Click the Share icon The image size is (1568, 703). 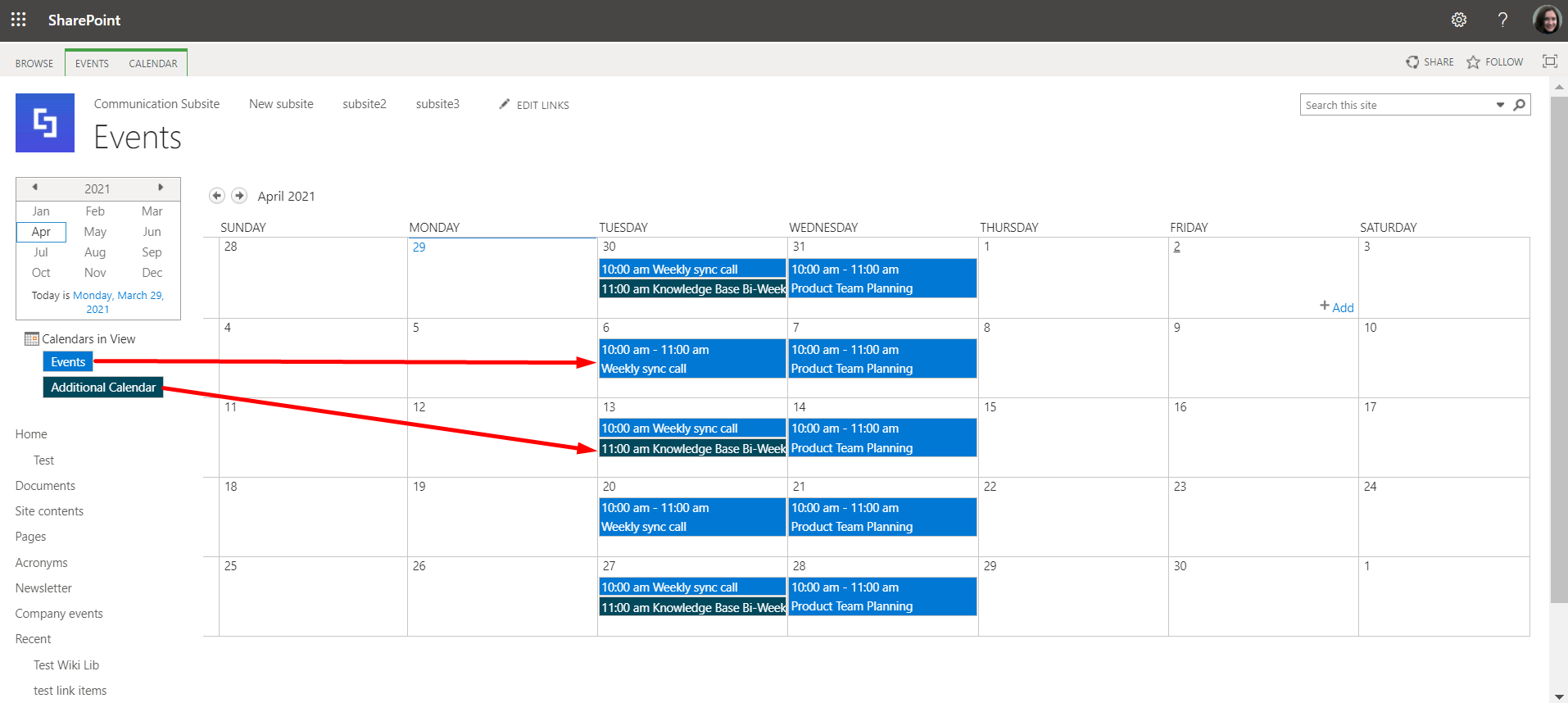tap(1412, 62)
